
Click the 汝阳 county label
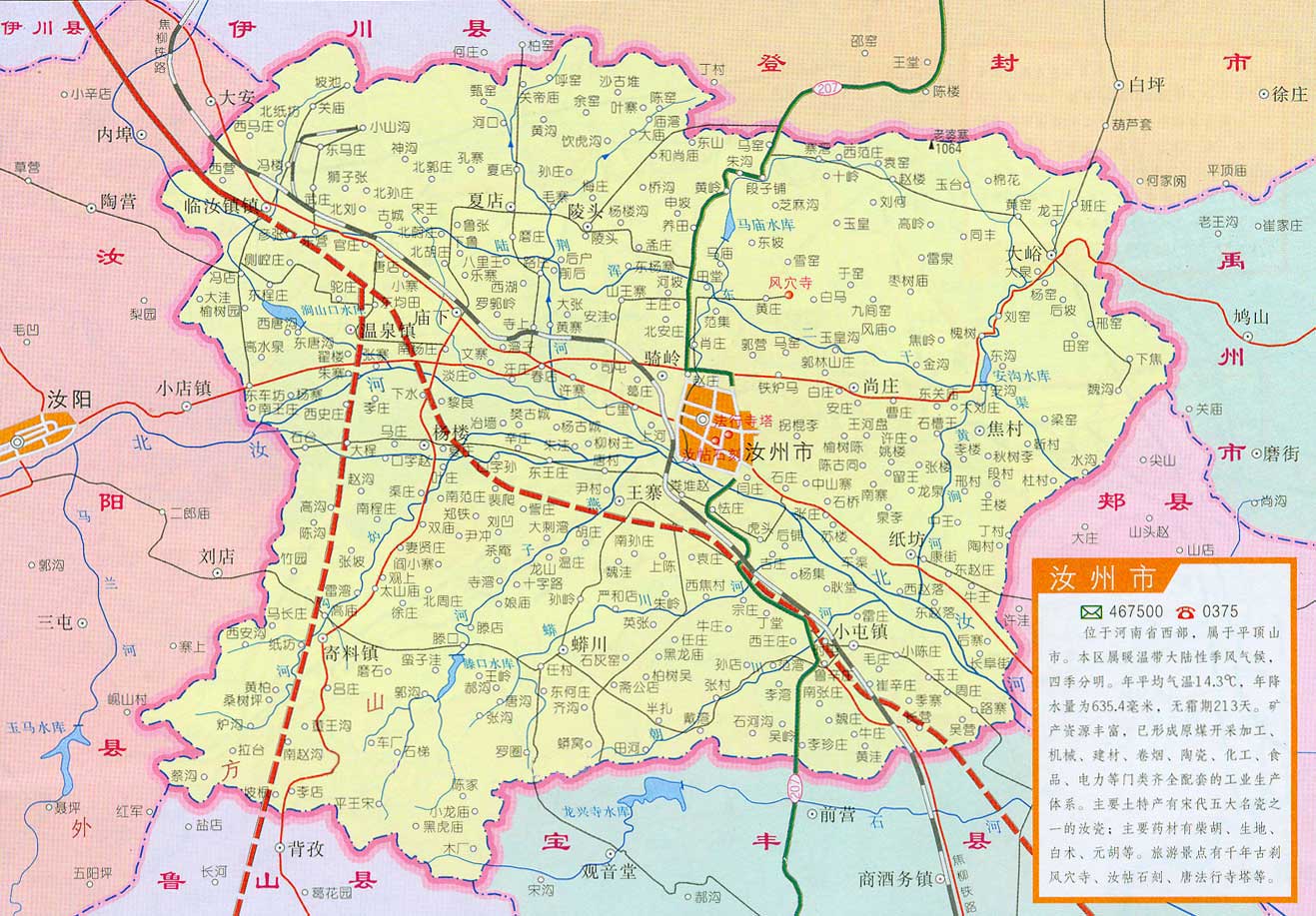70,399
